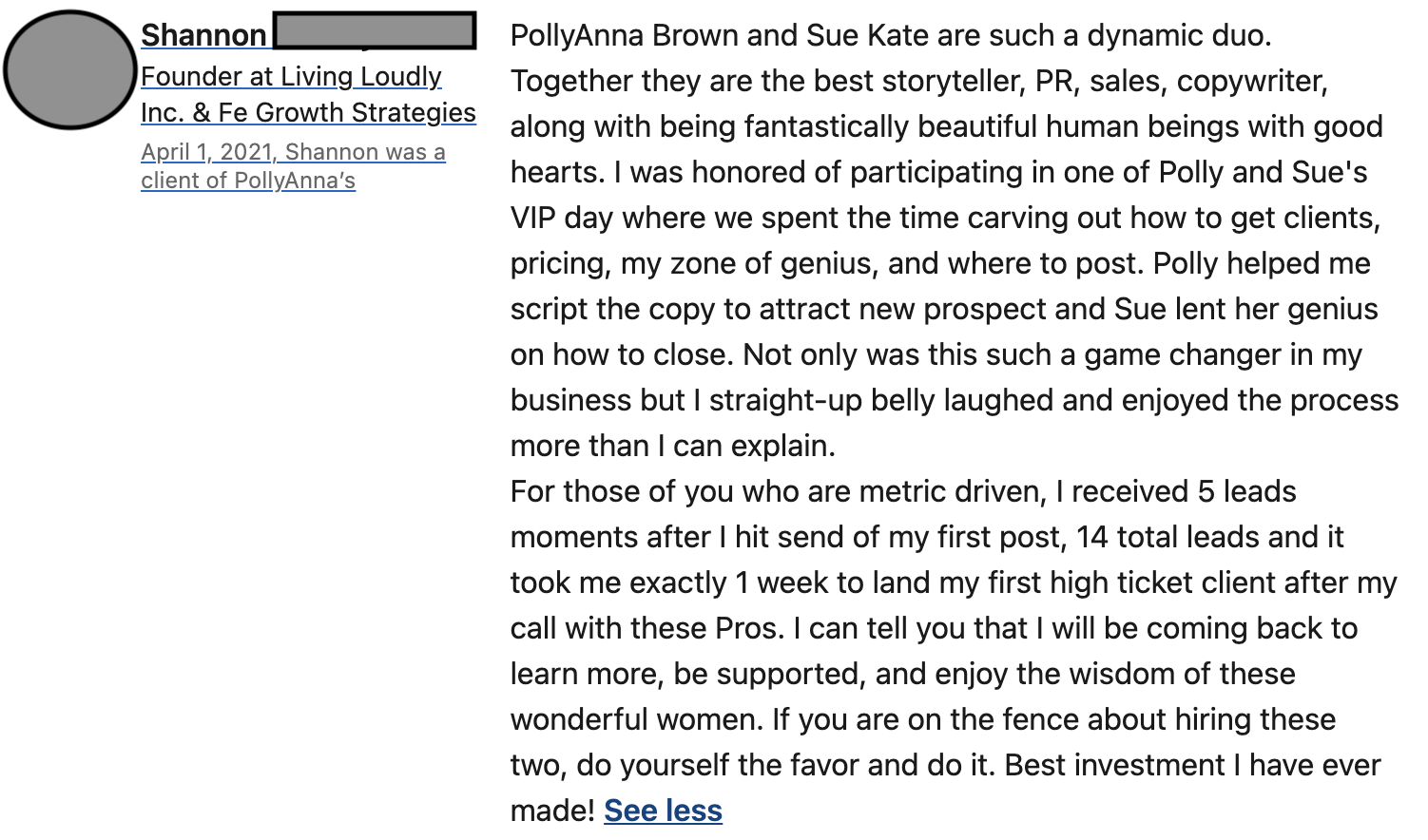The width and height of the screenshot is (1428, 840).
Task: Collapse the recommendation with See less
Action: [663, 811]
